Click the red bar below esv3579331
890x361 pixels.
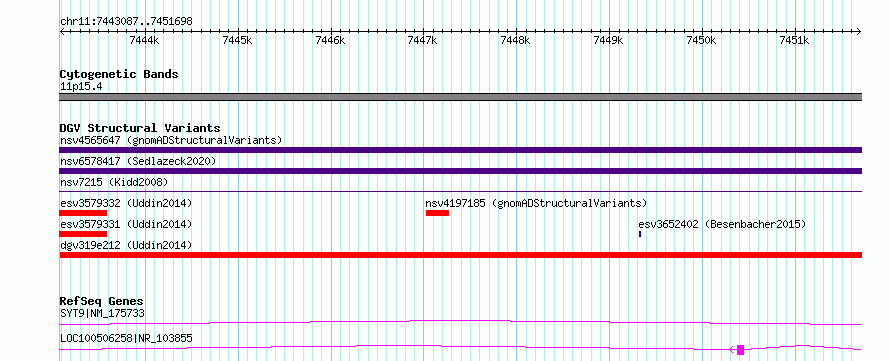[83, 234]
